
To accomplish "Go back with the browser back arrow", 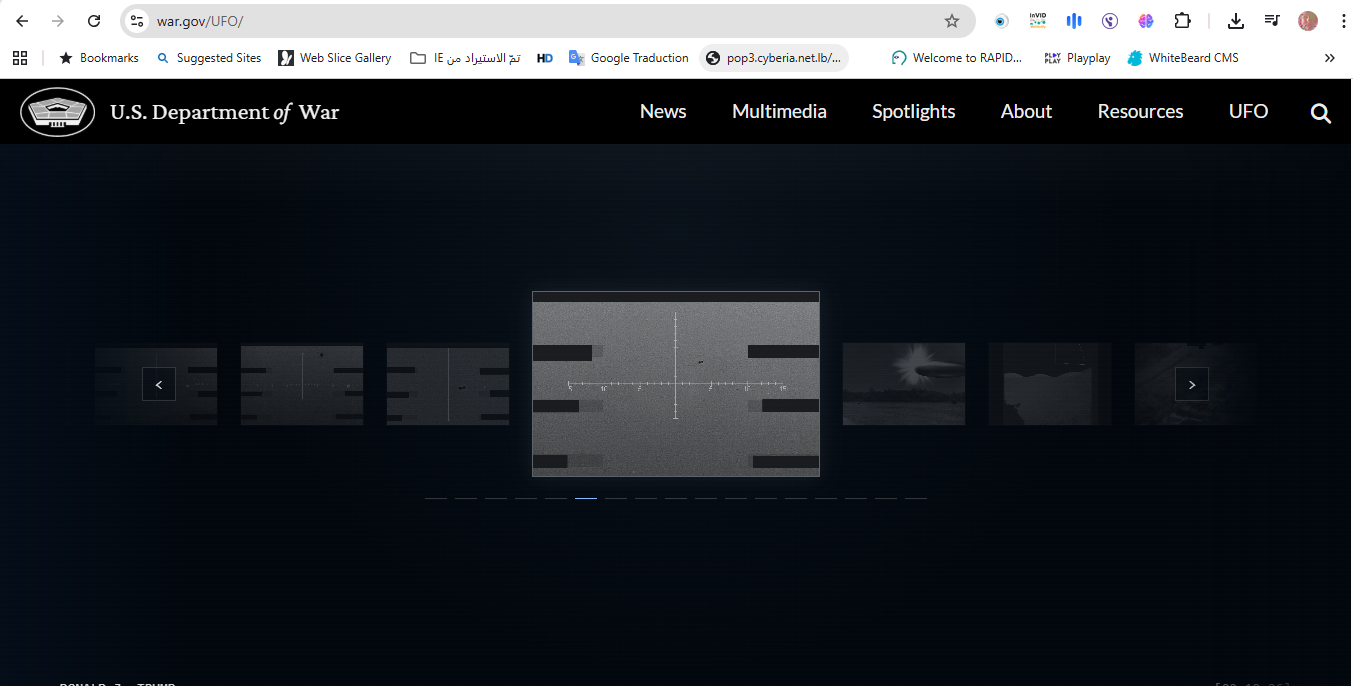I will click(x=22, y=21).
